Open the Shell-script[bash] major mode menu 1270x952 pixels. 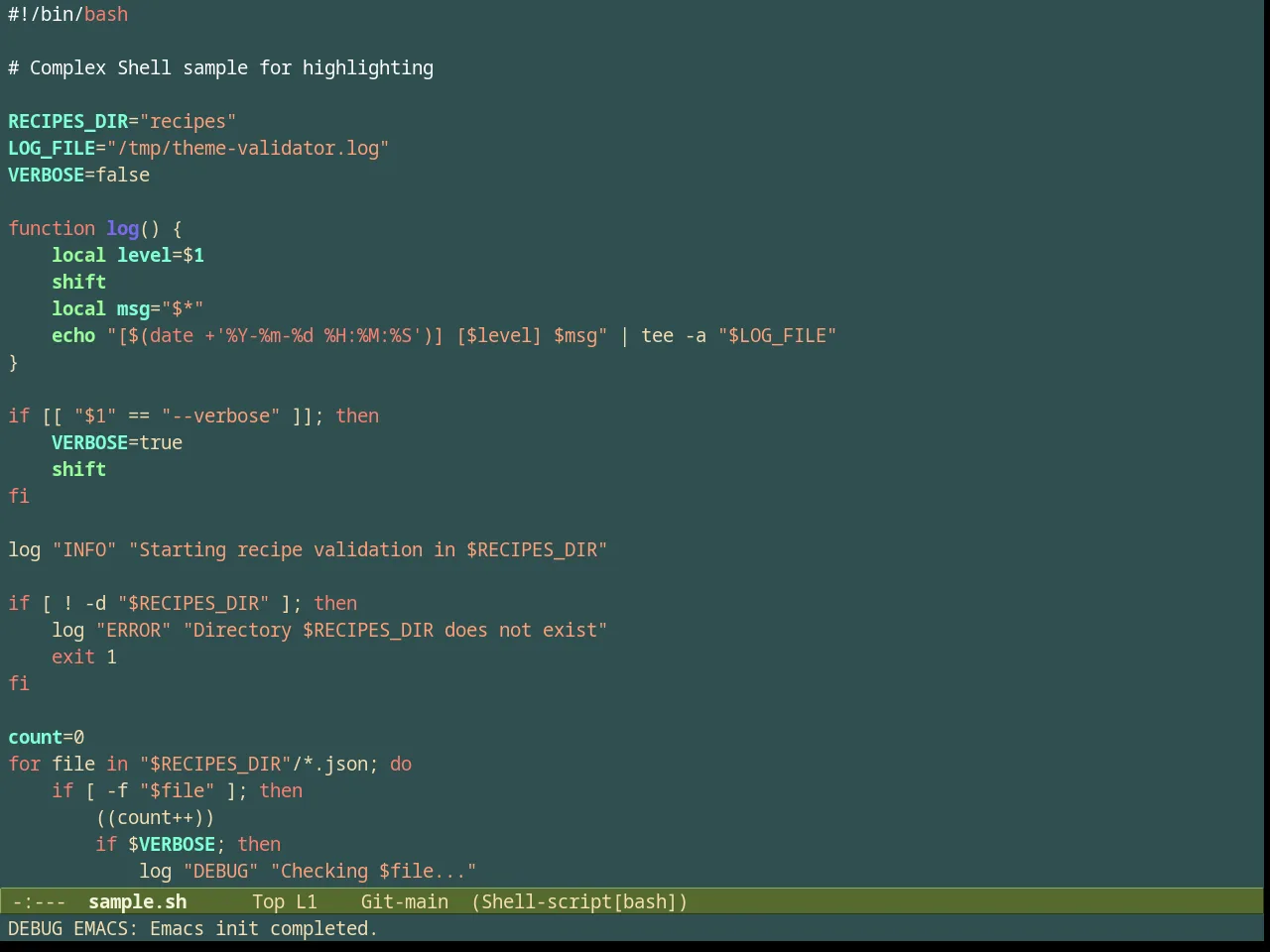579,901
